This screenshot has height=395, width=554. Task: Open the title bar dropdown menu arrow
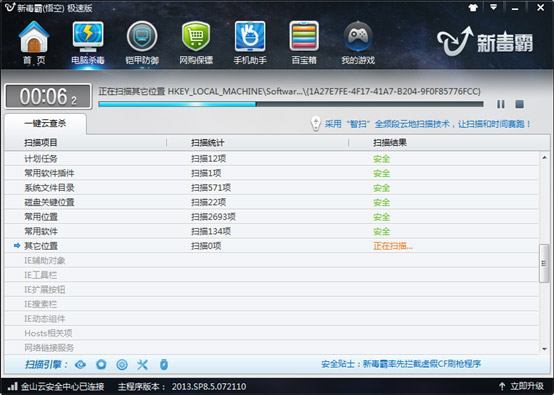[x=494, y=7]
